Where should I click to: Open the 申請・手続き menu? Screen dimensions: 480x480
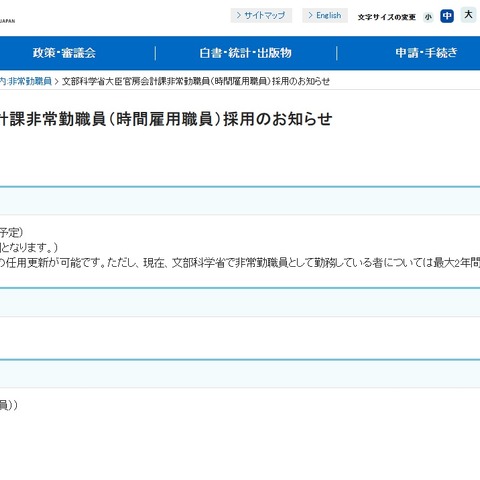point(426,53)
